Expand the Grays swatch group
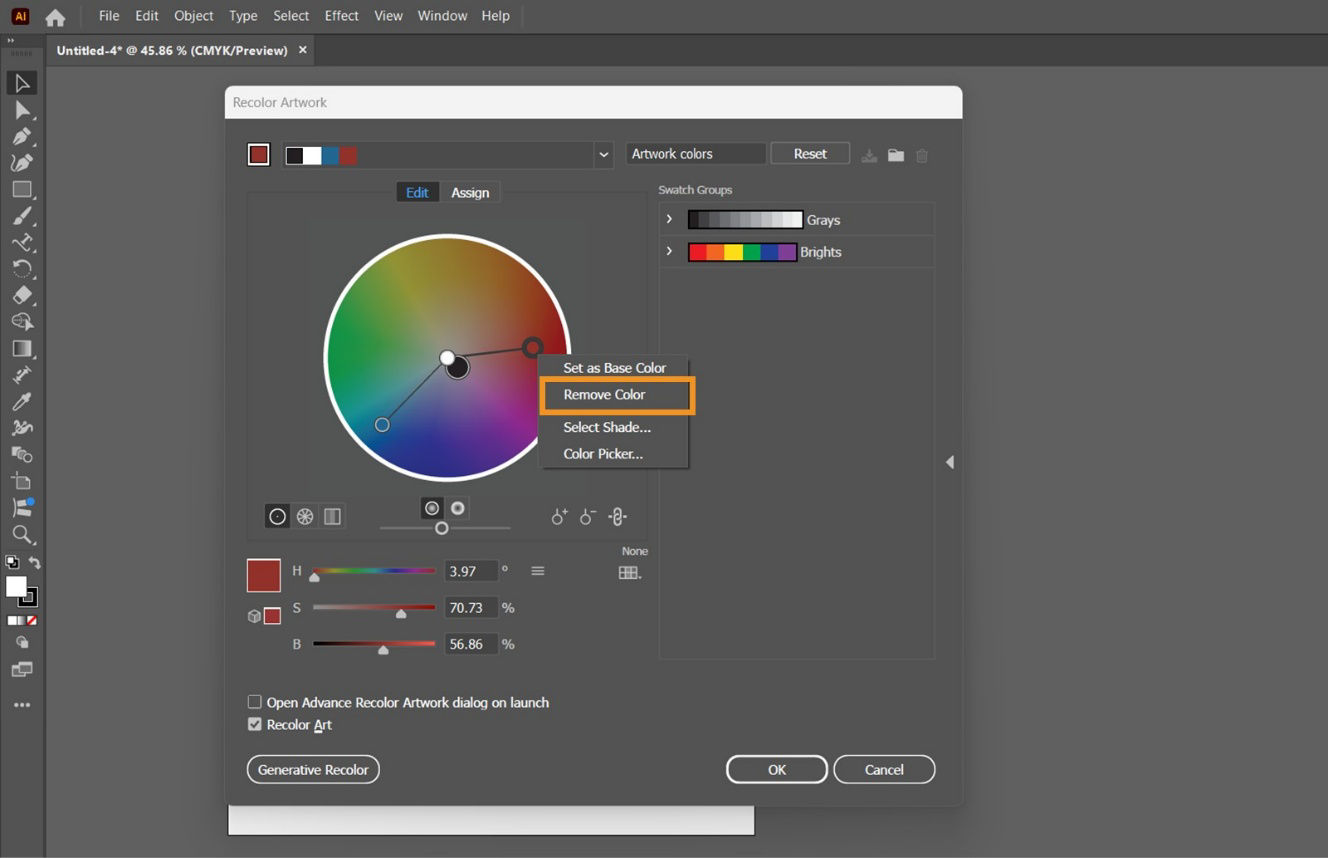Image resolution: width=1328 pixels, height=858 pixels. coord(669,219)
